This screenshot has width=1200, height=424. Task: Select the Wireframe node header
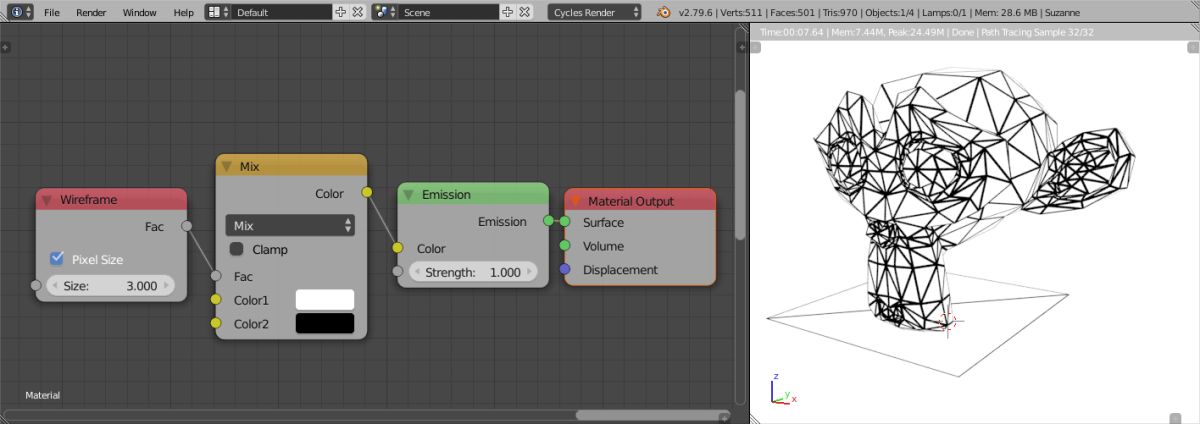click(x=111, y=200)
